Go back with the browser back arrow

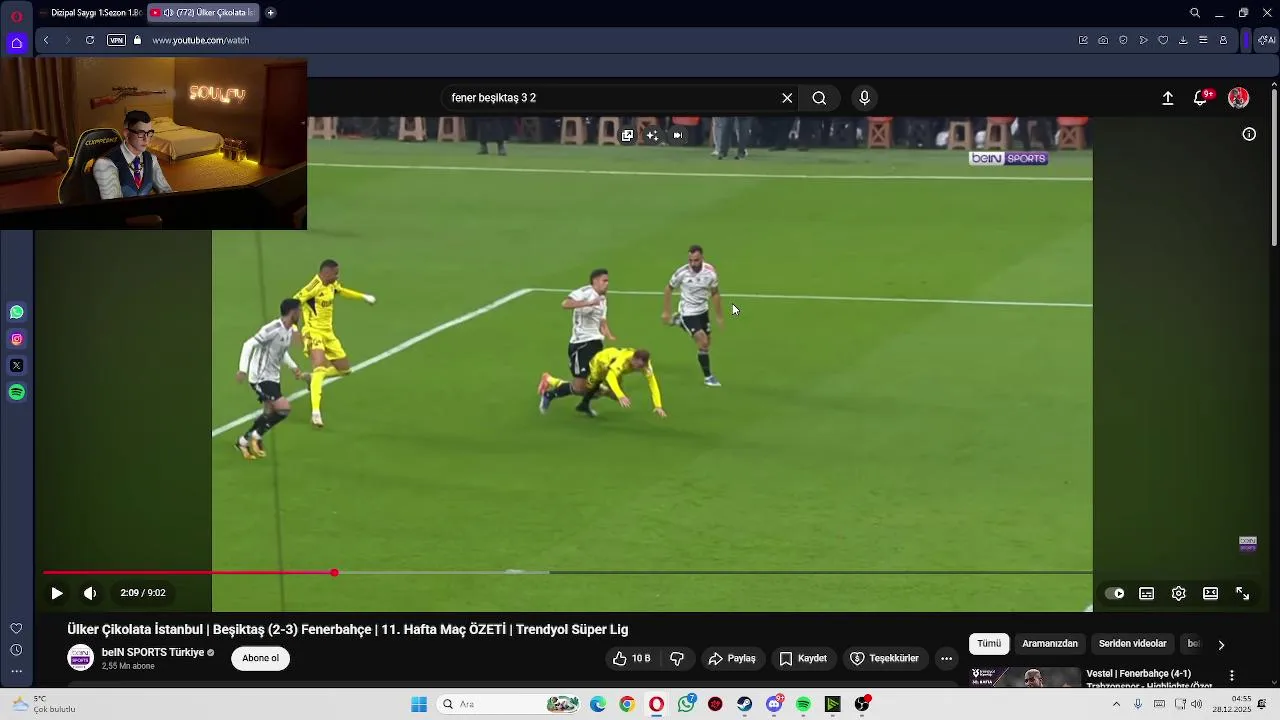[x=46, y=40]
